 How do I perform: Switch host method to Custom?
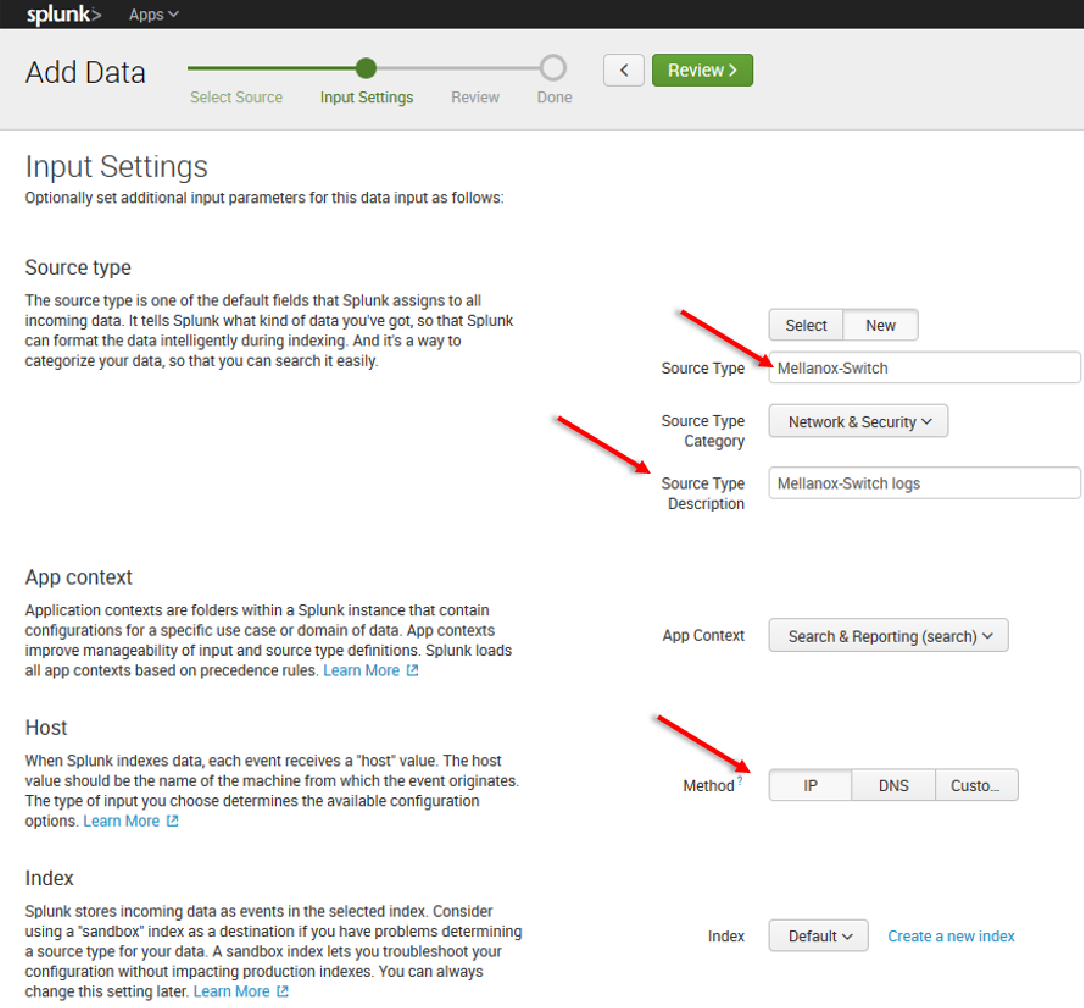[977, 785]
